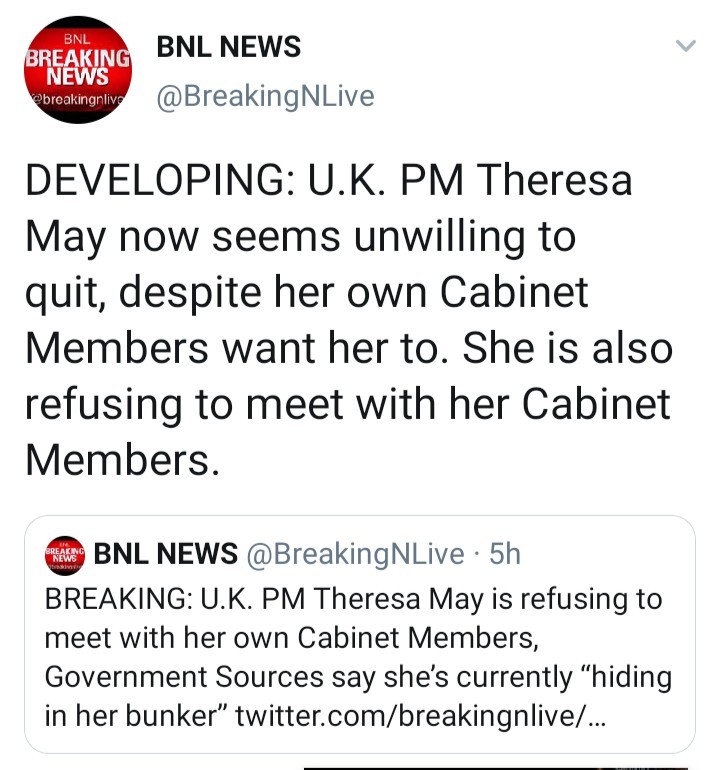
Task: Open the BNL NEWS author name at top
Action: [x=228, y=46]
